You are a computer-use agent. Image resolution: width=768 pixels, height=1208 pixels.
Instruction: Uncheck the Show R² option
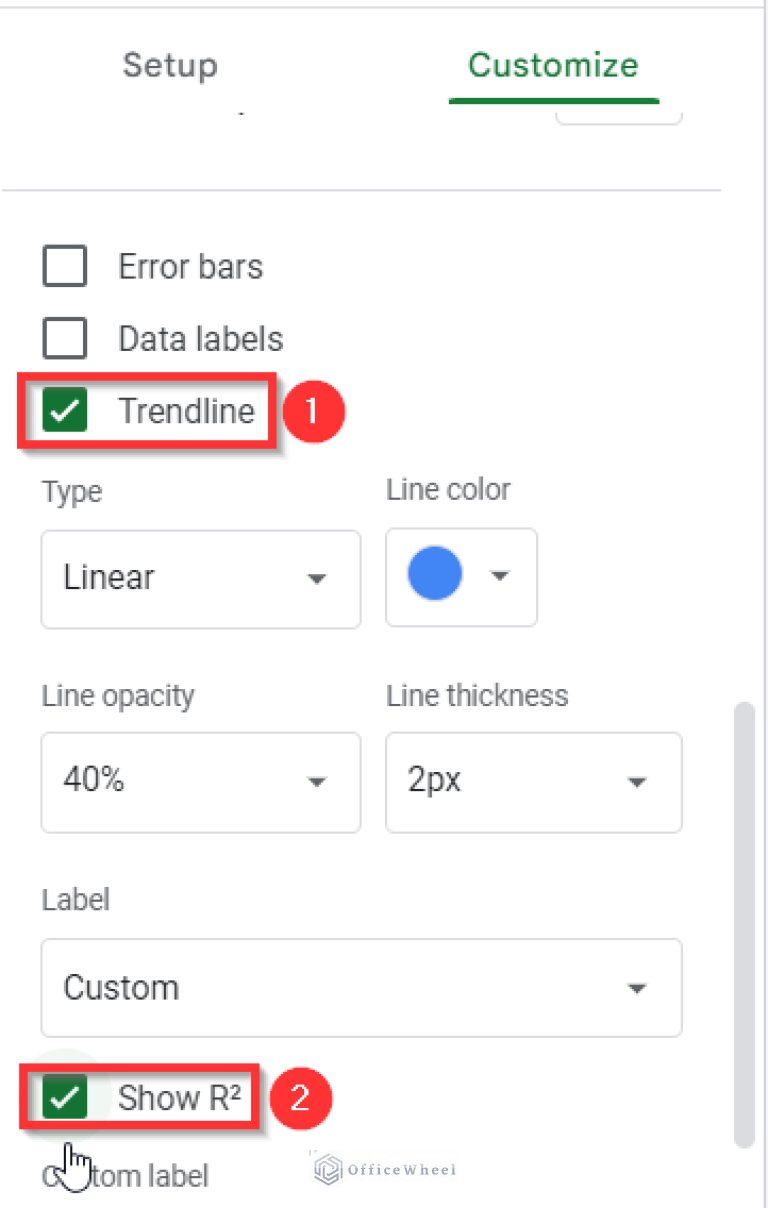(x=64, y=1097)
